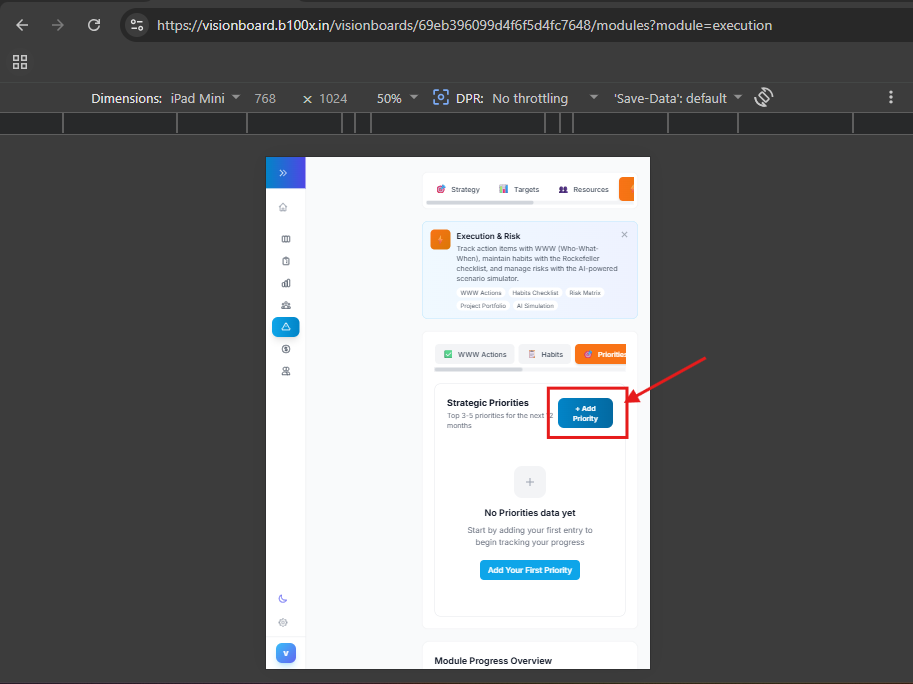Screen dimensions: 913x684
Task: Open the bar chart icon in sidebar
Action: coord(286,283)
